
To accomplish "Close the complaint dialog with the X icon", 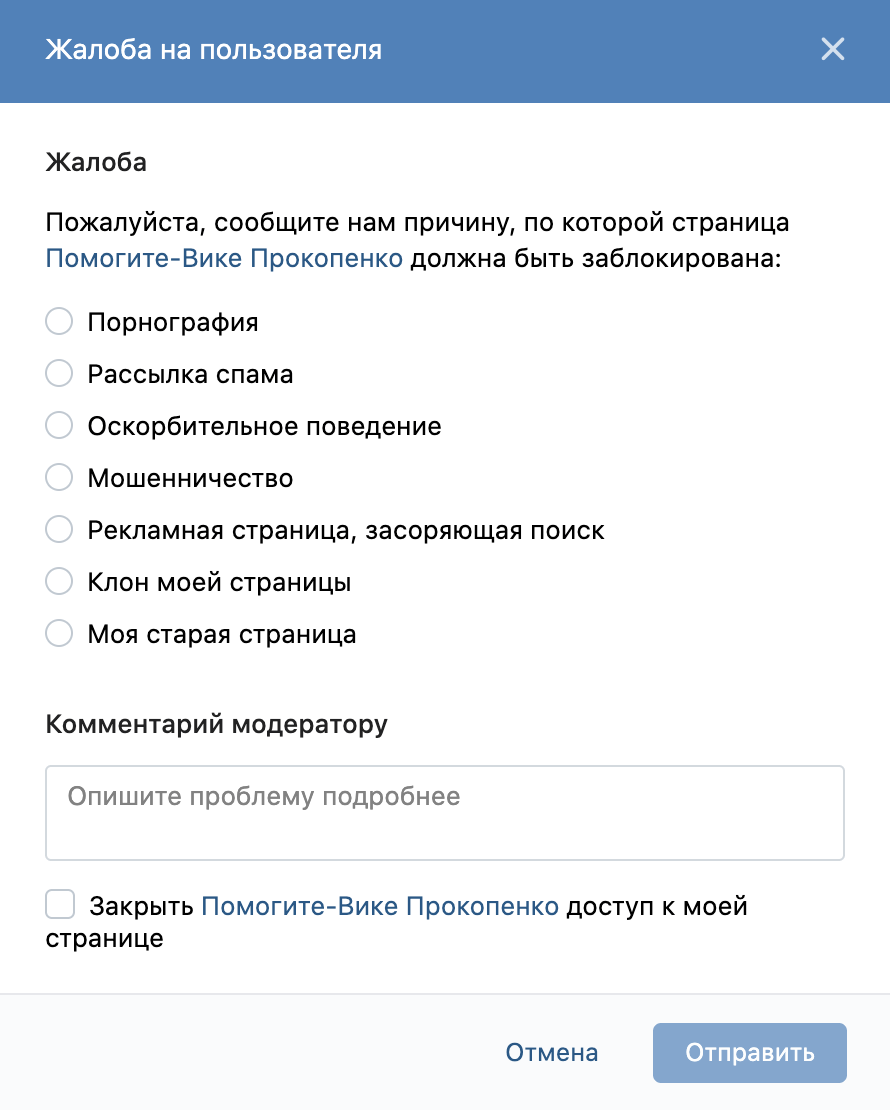I will pyautogui.click(x=832, y=50).
